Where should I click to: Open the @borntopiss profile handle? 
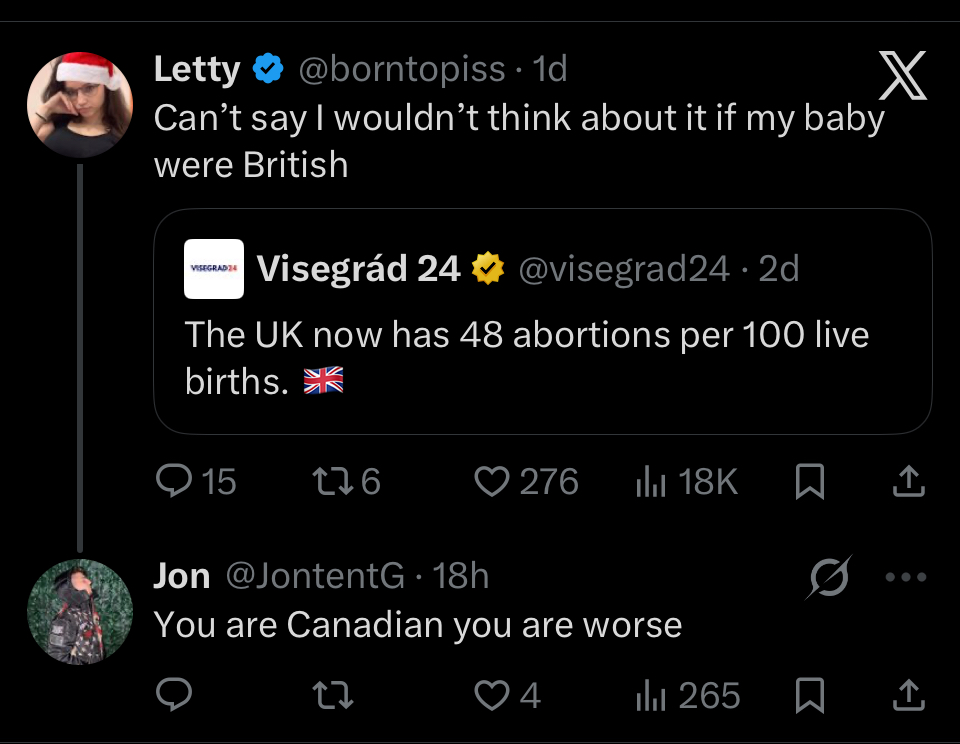[402, 69]
